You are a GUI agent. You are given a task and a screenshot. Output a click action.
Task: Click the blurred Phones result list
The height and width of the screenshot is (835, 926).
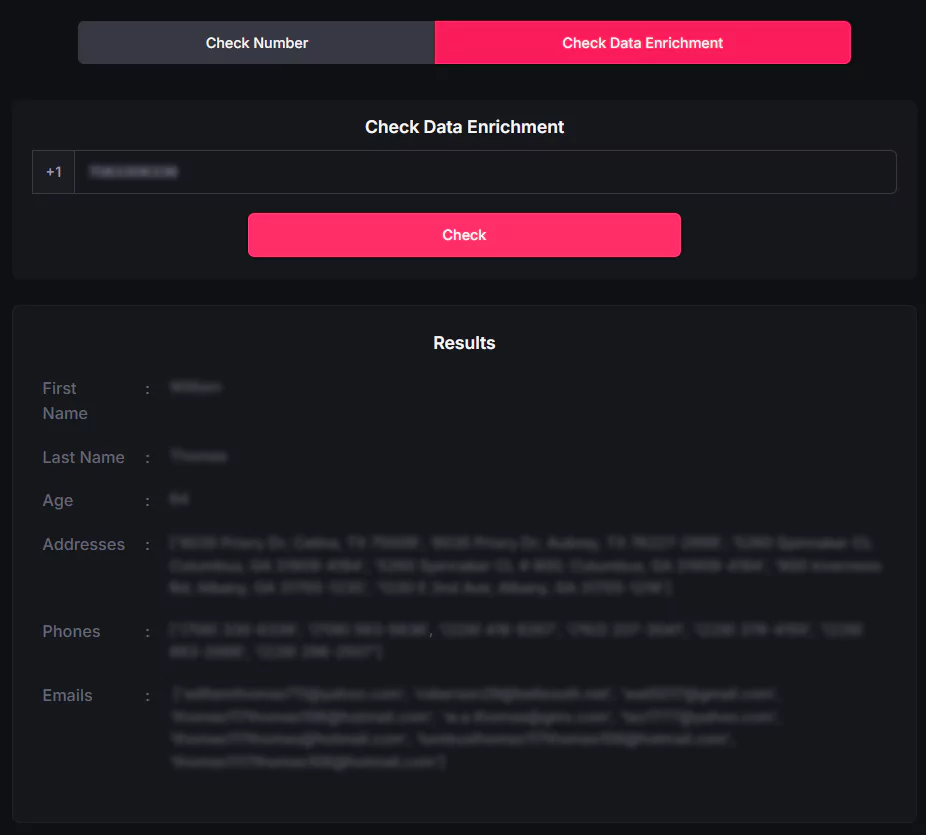tap(516, 641)
